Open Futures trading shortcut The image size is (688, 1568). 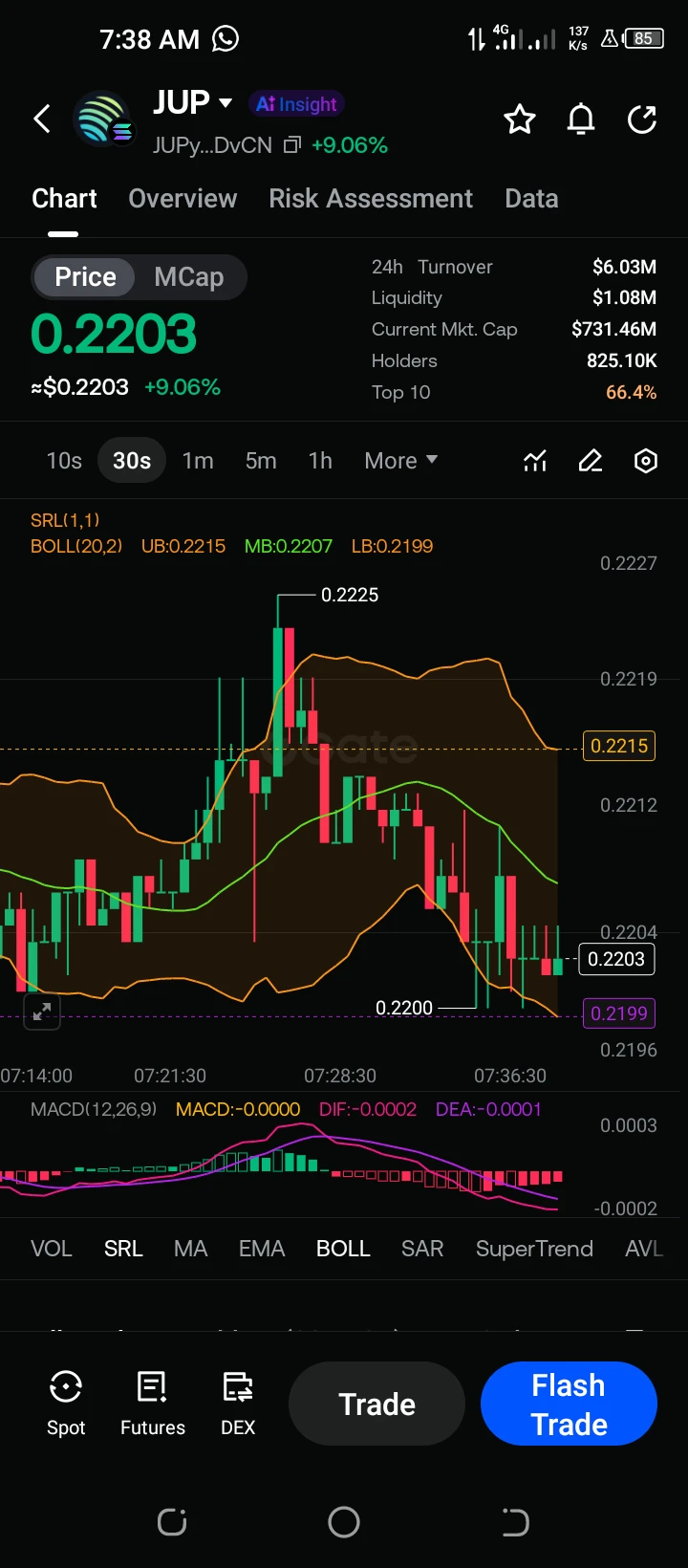pyautogui.click(x=153, y=1403)
